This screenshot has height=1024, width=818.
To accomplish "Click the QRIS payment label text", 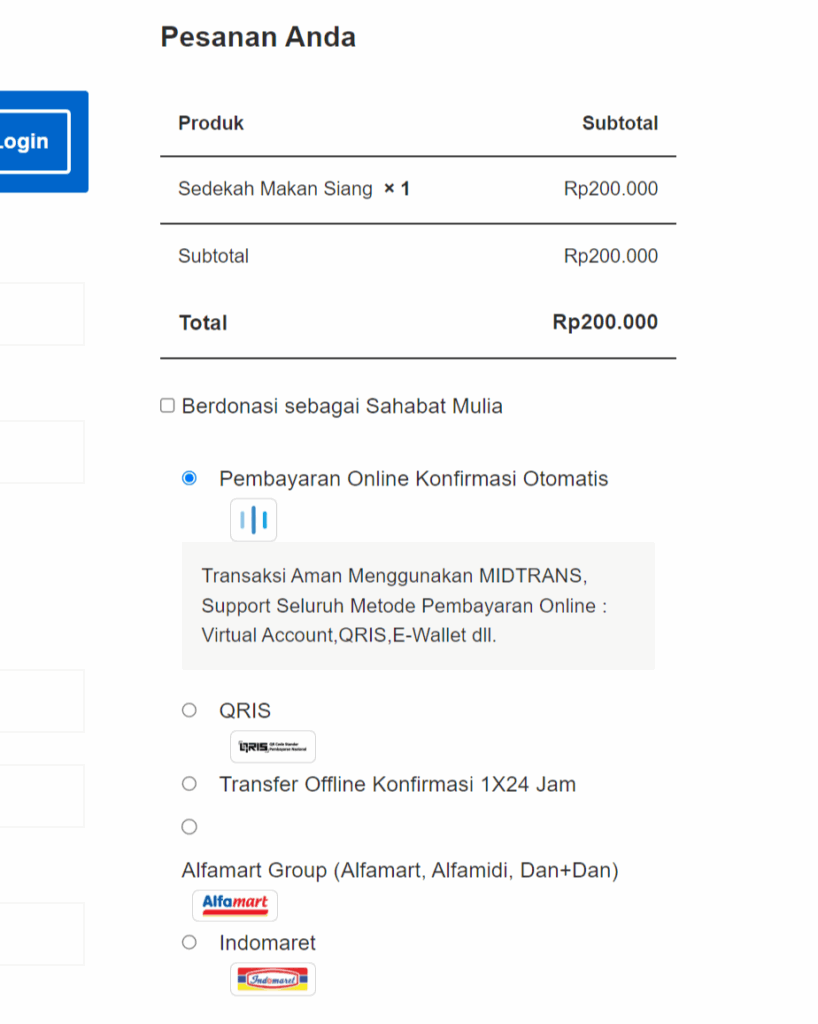I will coord(245,711).
